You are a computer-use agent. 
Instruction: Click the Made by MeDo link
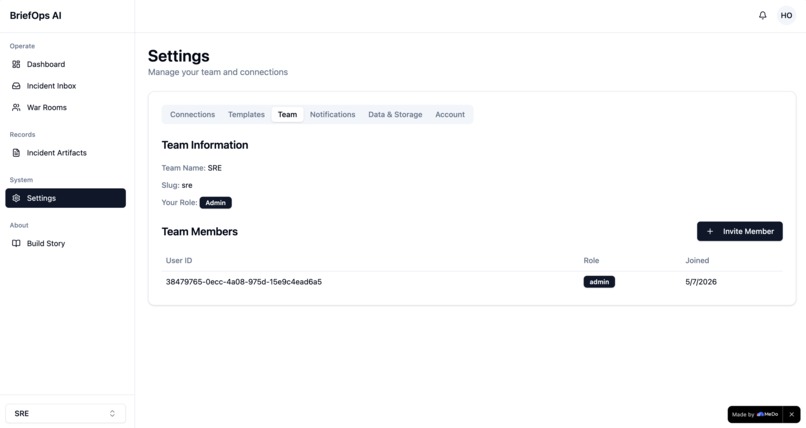coord(755,414)
